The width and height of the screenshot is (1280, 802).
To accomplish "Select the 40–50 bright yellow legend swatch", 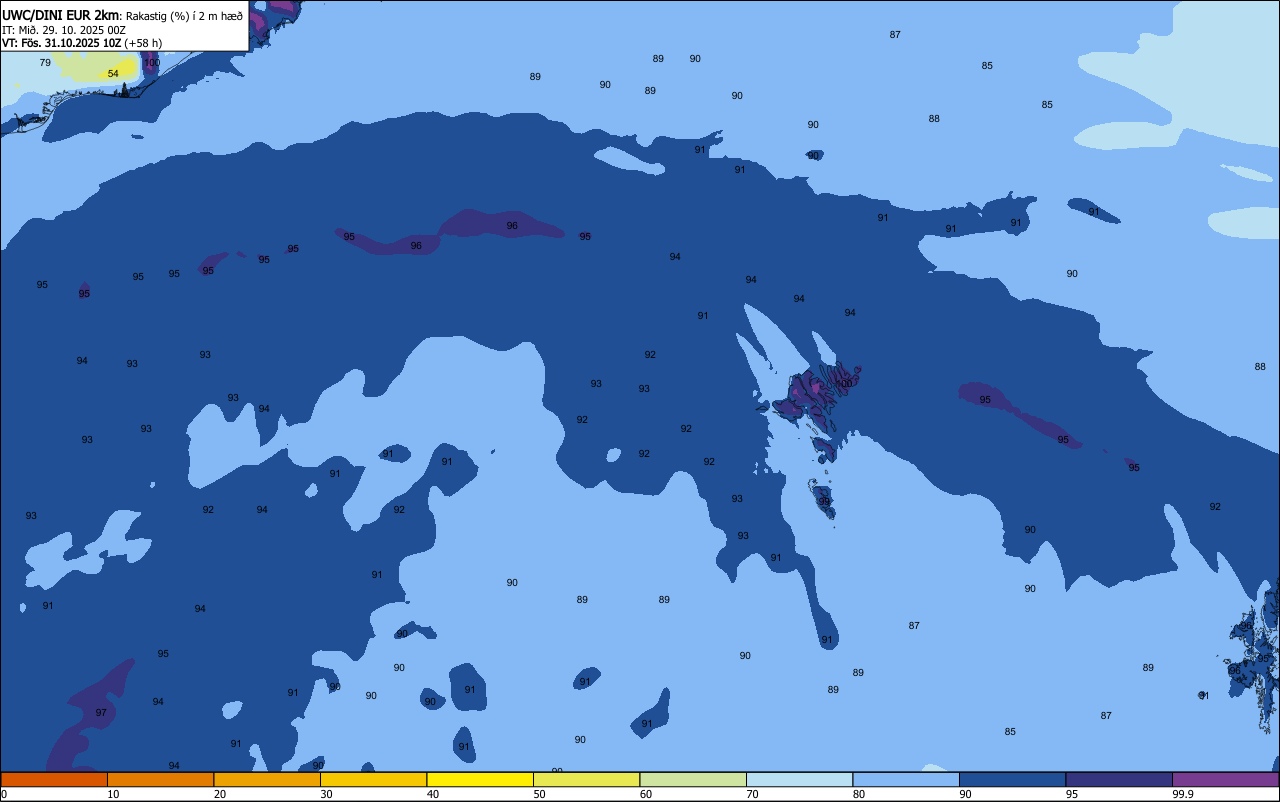I will pyautogui.click(x=480, y=779).
